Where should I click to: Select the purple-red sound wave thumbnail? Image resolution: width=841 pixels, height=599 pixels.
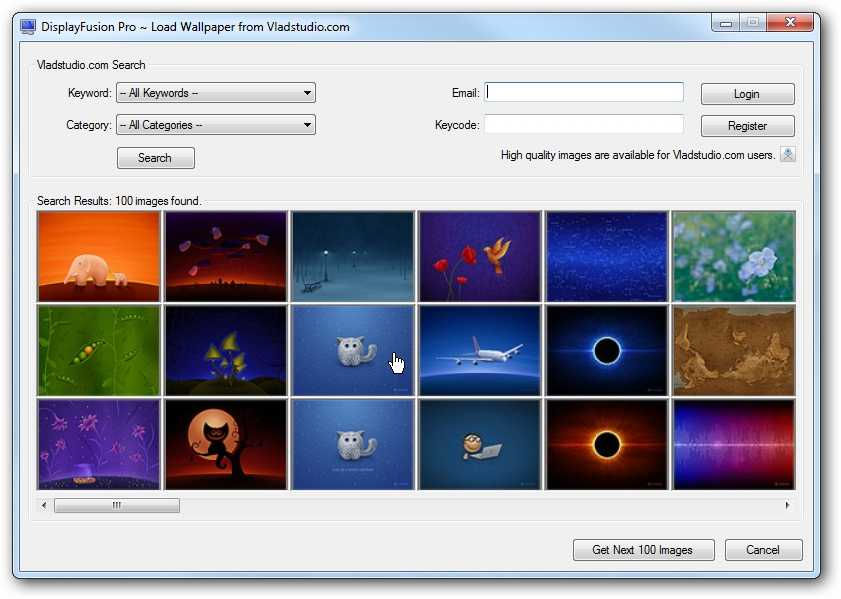click(734, 445)
